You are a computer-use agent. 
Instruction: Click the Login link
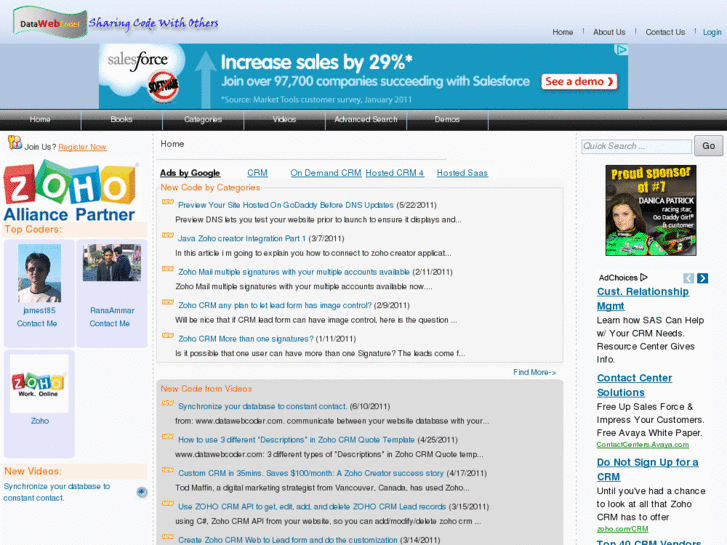click(712, 32)
